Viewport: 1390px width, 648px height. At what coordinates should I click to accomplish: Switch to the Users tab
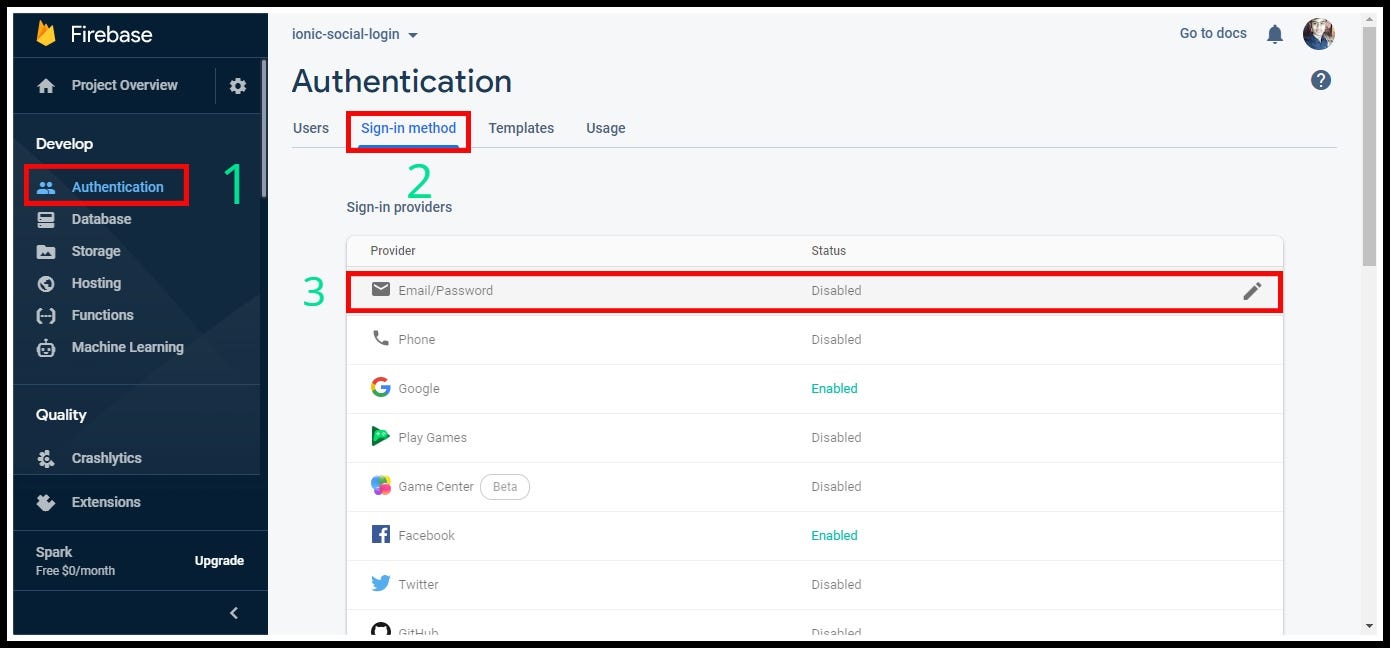[x=311, y=128]
